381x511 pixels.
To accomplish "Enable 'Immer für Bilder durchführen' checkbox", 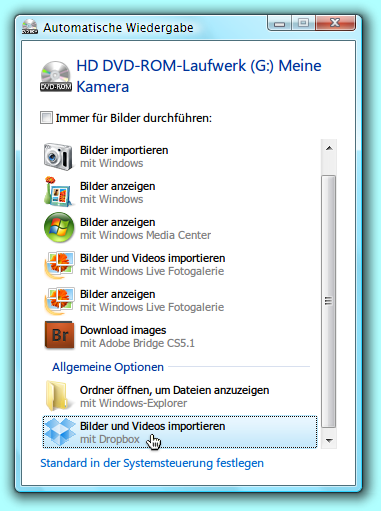I will (x=46, y=118).
